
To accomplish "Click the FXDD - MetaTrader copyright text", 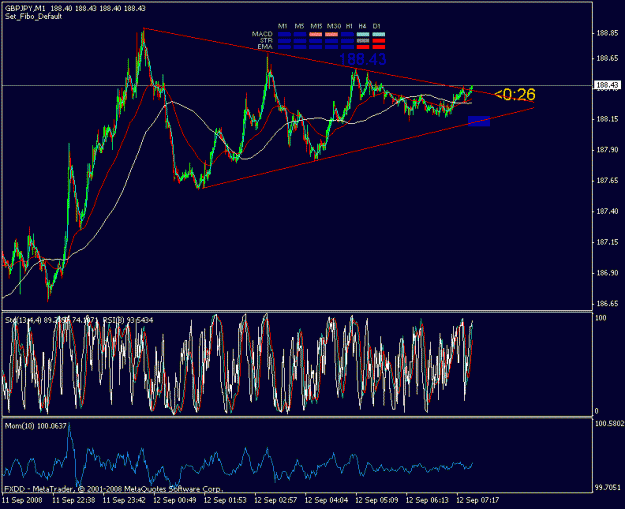I will [114, 489].
